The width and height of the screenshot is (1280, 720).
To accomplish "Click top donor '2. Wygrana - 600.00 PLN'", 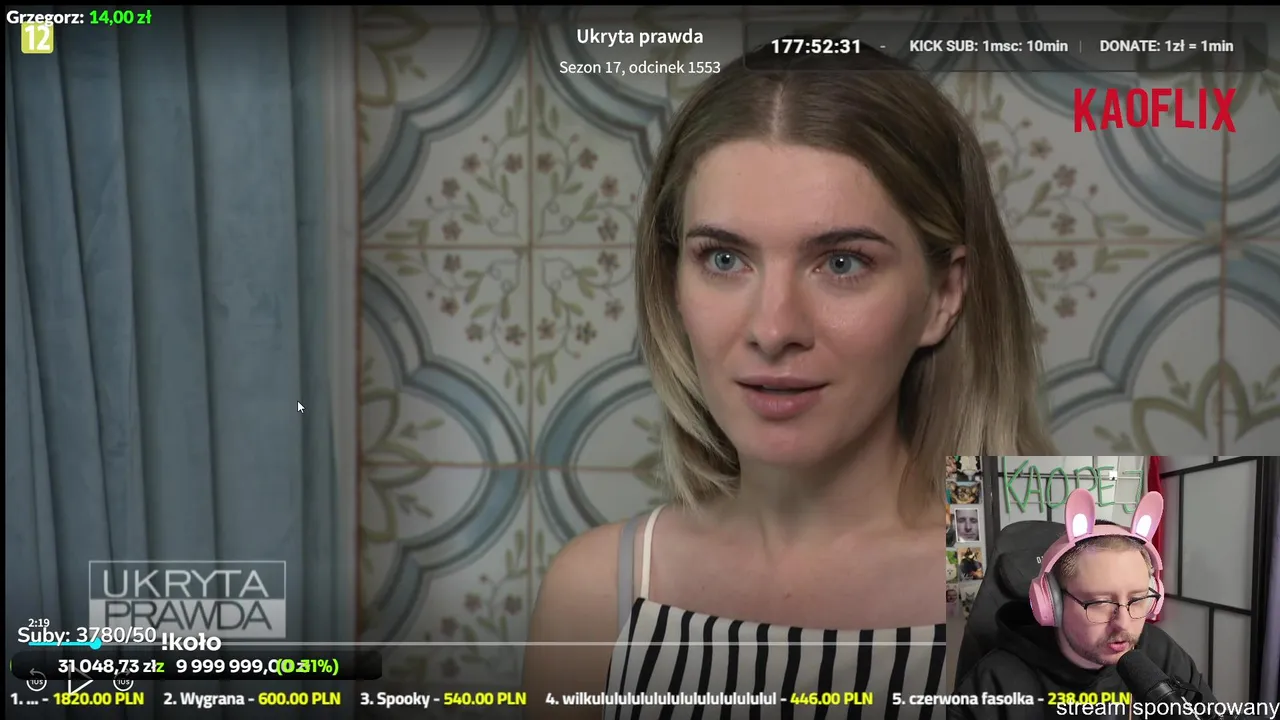I will point(252,699).
